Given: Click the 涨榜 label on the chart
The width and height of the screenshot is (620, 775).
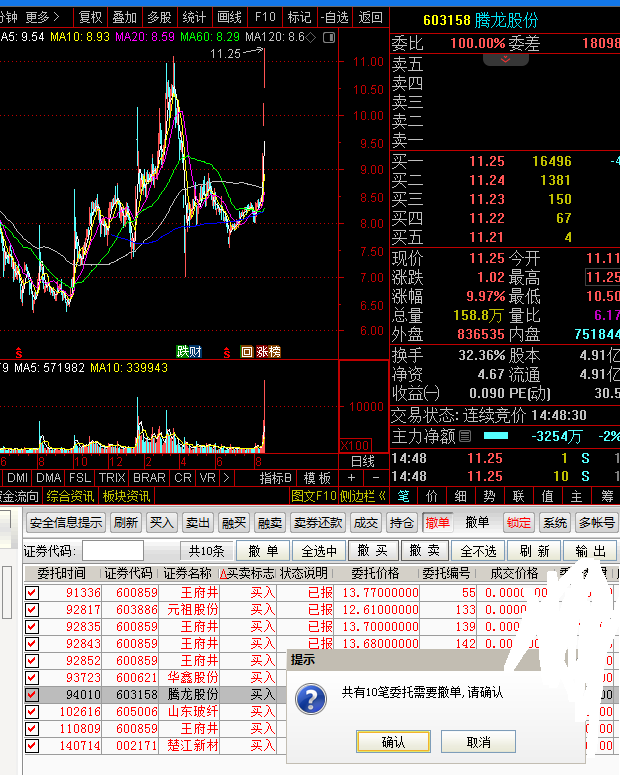Looking at the screenshot, I should (268, 351).
